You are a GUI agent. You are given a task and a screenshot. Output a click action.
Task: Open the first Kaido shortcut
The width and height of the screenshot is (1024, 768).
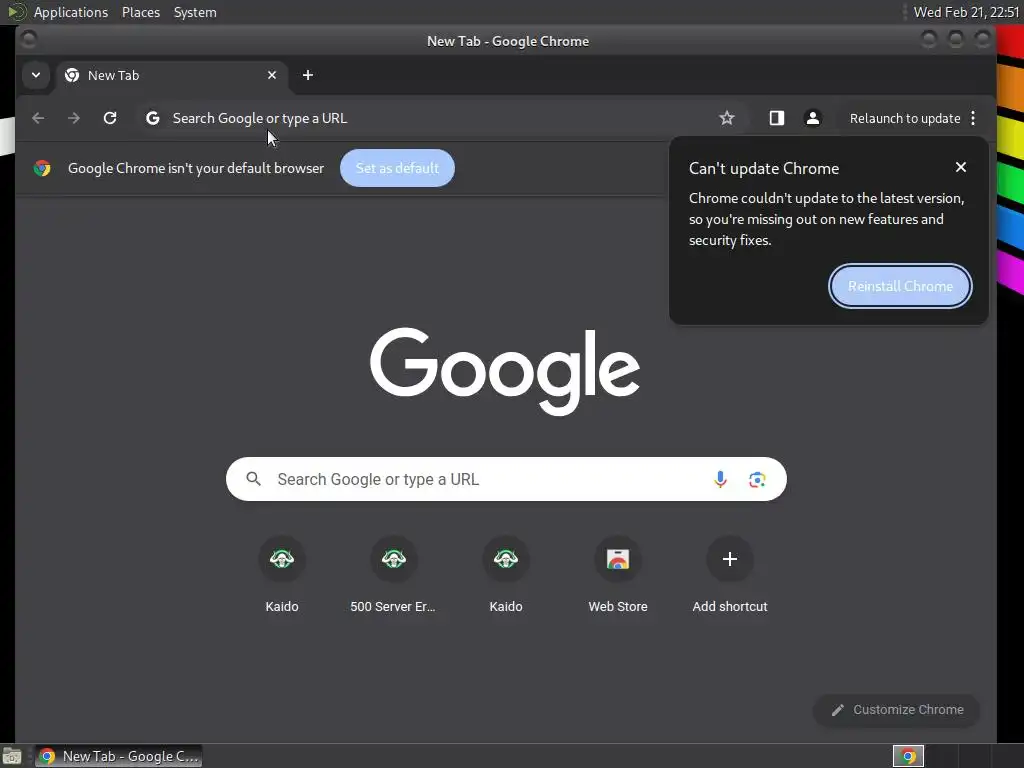(x=281, y=575)
